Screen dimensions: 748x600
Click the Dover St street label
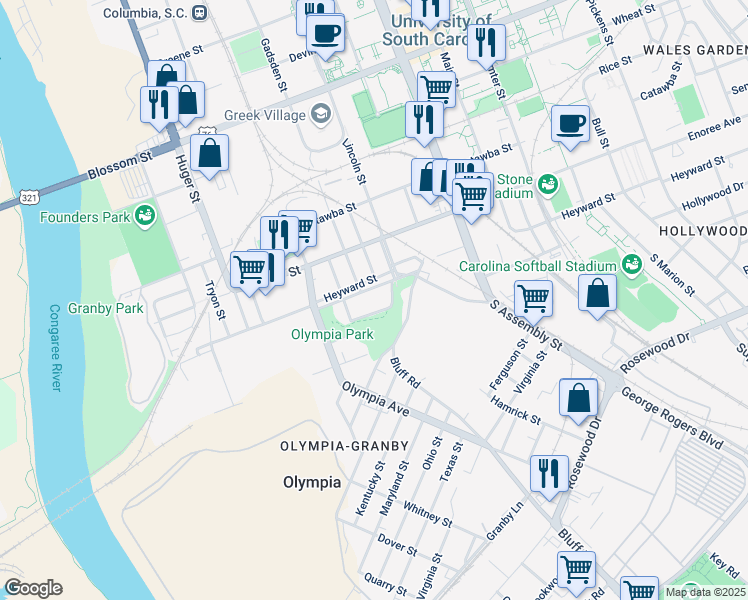coord(397,545)
